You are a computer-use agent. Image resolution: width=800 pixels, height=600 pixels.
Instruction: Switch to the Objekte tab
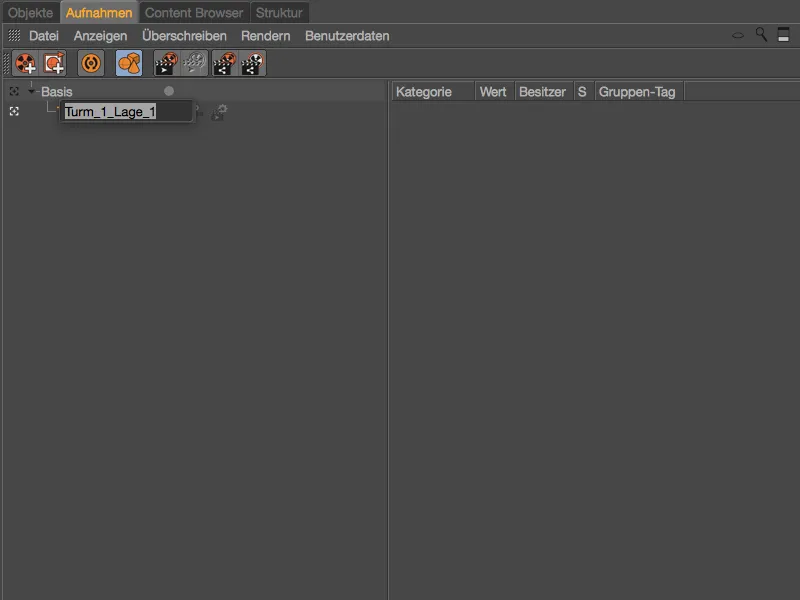(31, 13)
